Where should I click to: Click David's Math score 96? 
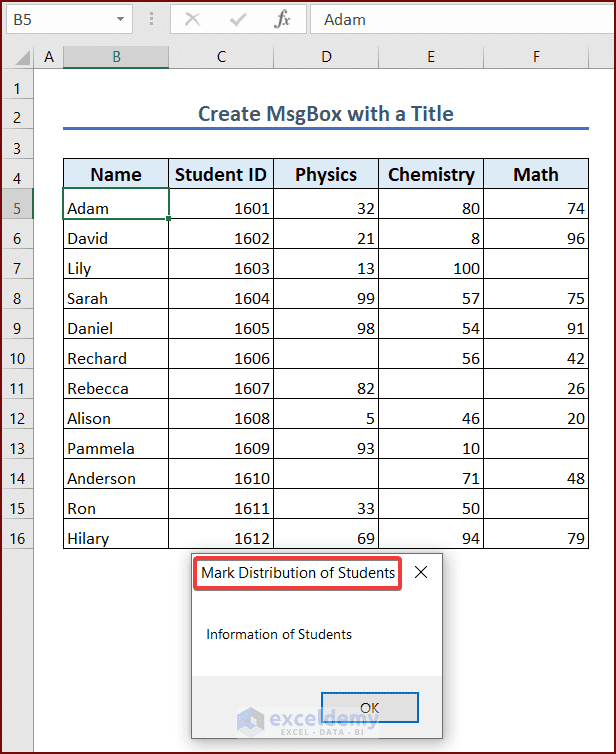(536, 234)
